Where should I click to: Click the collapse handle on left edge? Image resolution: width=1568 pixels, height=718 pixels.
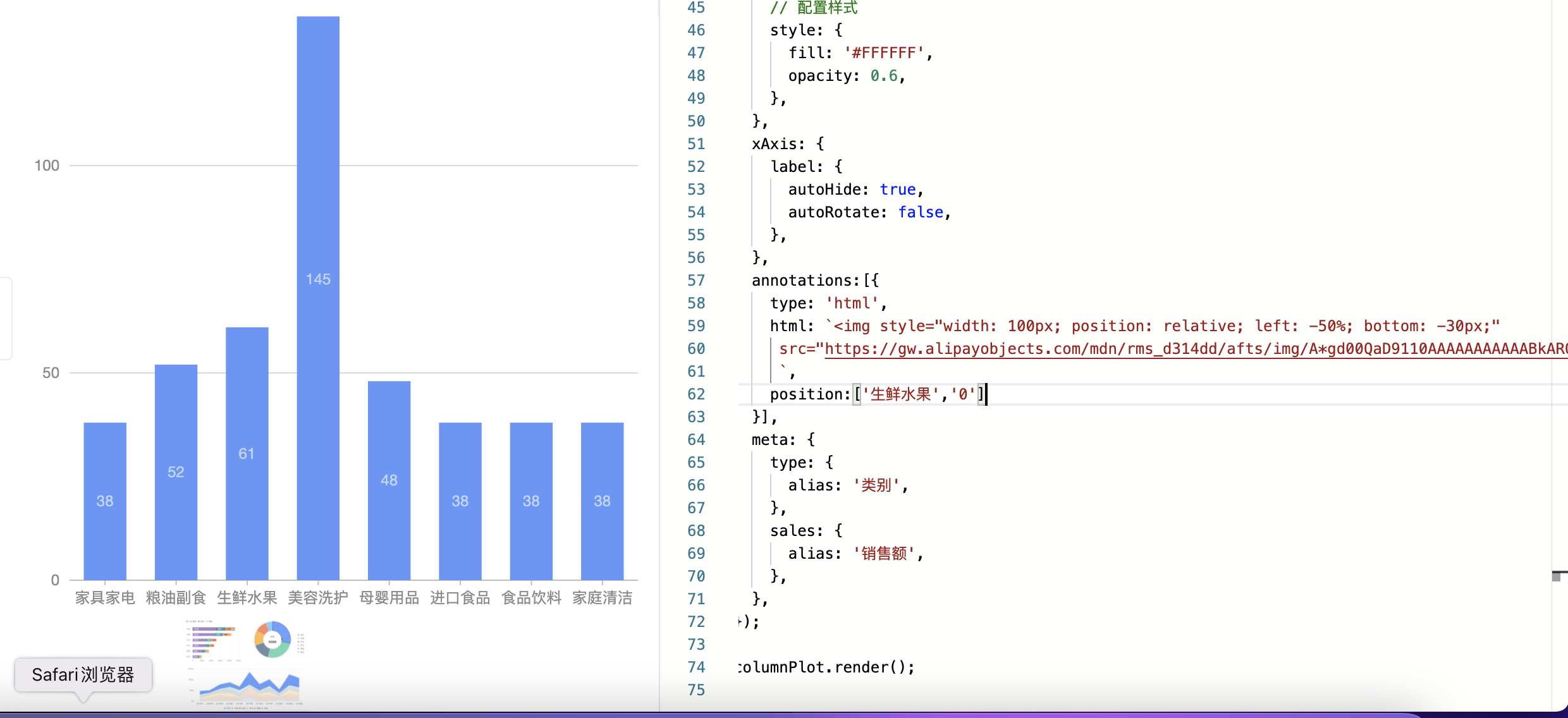(5, 319)
